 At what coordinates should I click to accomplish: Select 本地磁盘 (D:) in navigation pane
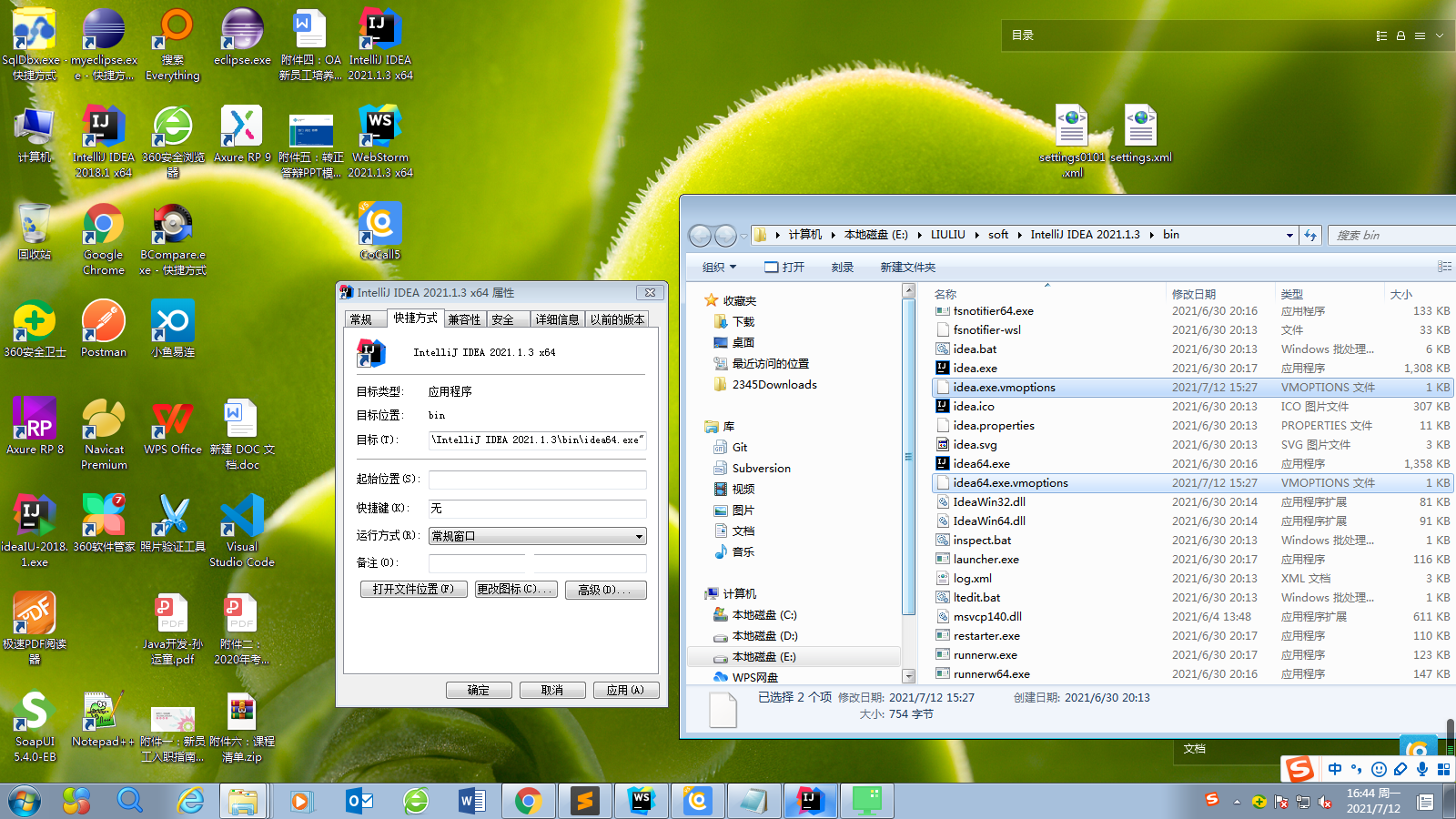point(764,636)
